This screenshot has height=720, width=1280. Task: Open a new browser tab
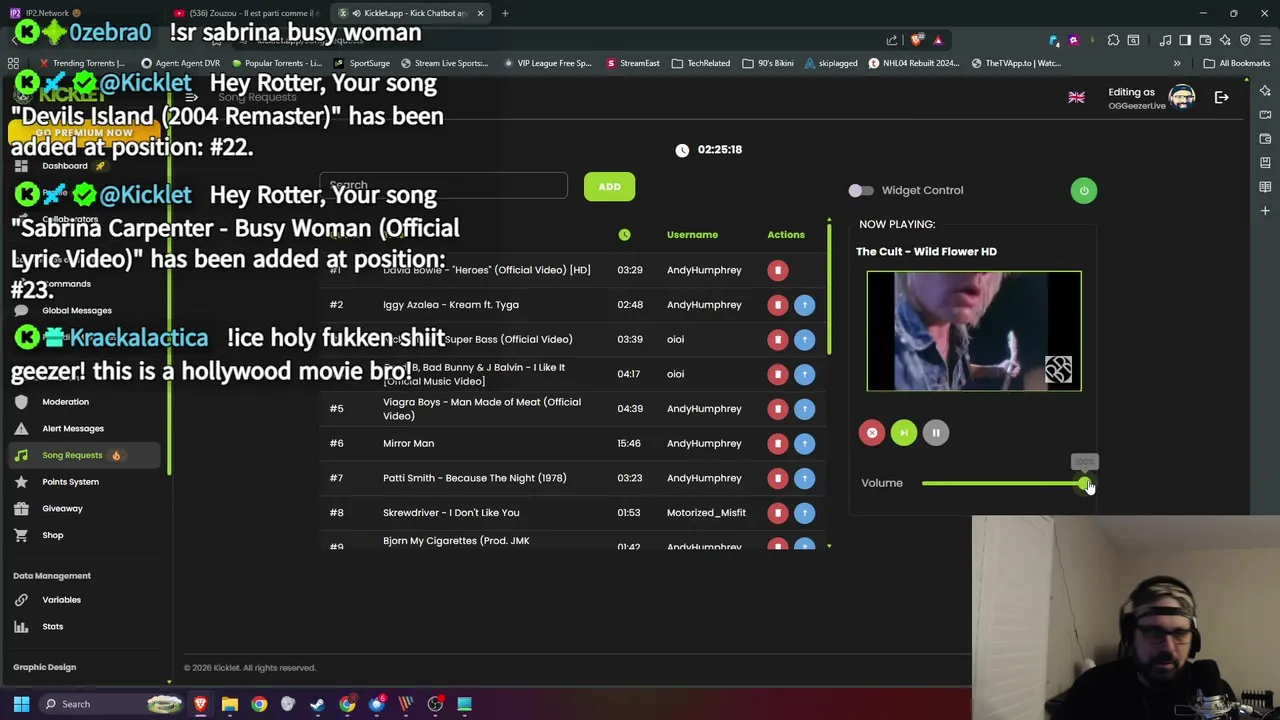pos(505,13)
